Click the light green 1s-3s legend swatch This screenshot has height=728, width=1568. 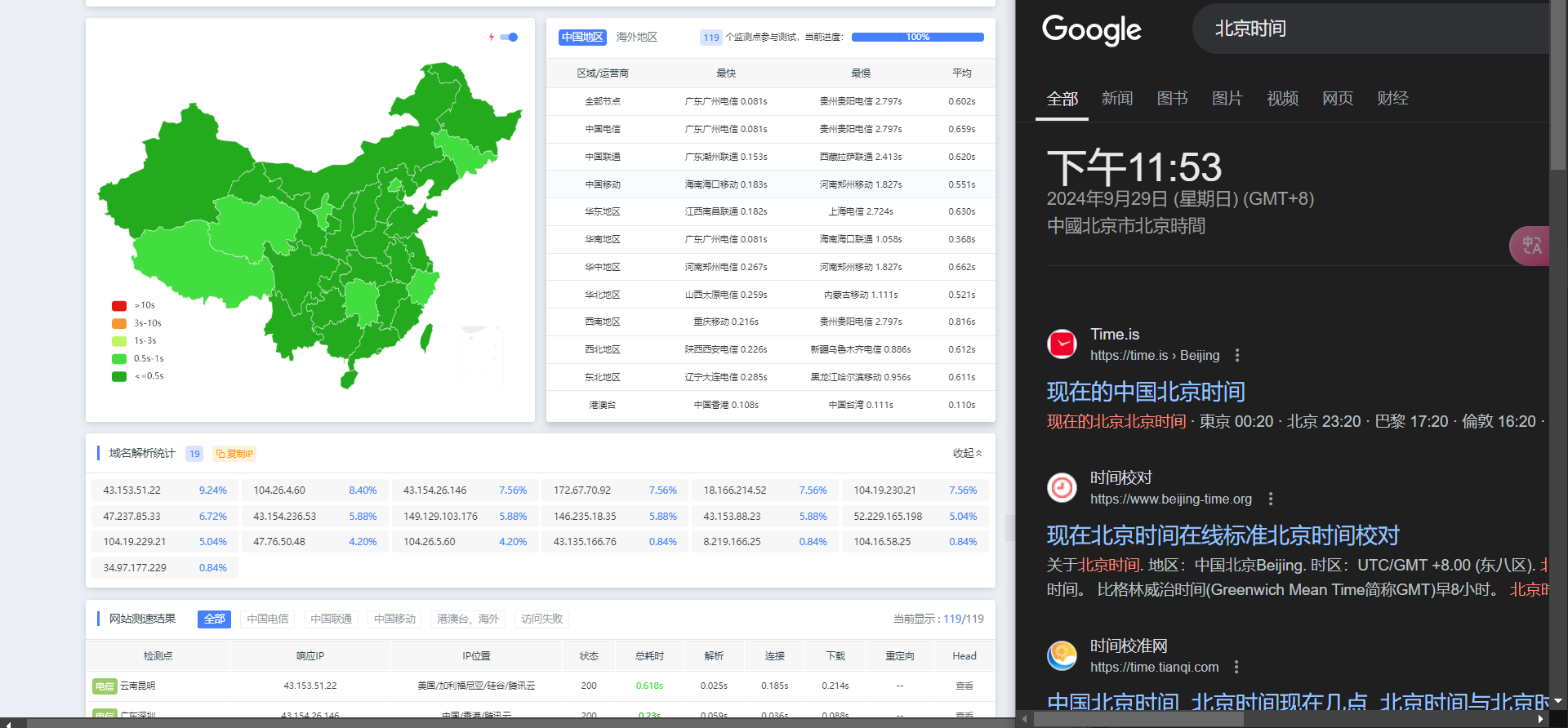[x=119, y=341]
